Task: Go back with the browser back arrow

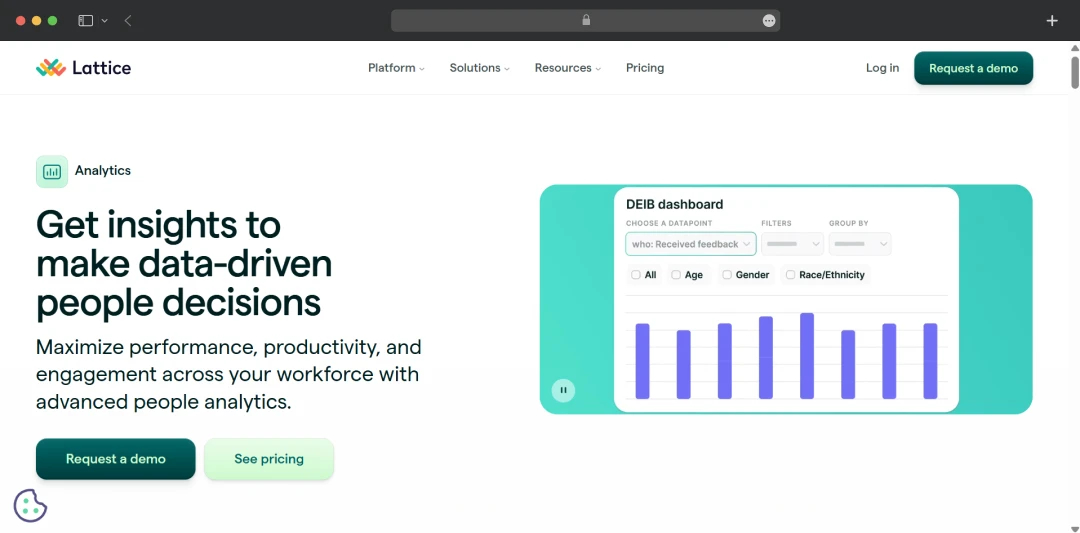Action: pos(128,21)
